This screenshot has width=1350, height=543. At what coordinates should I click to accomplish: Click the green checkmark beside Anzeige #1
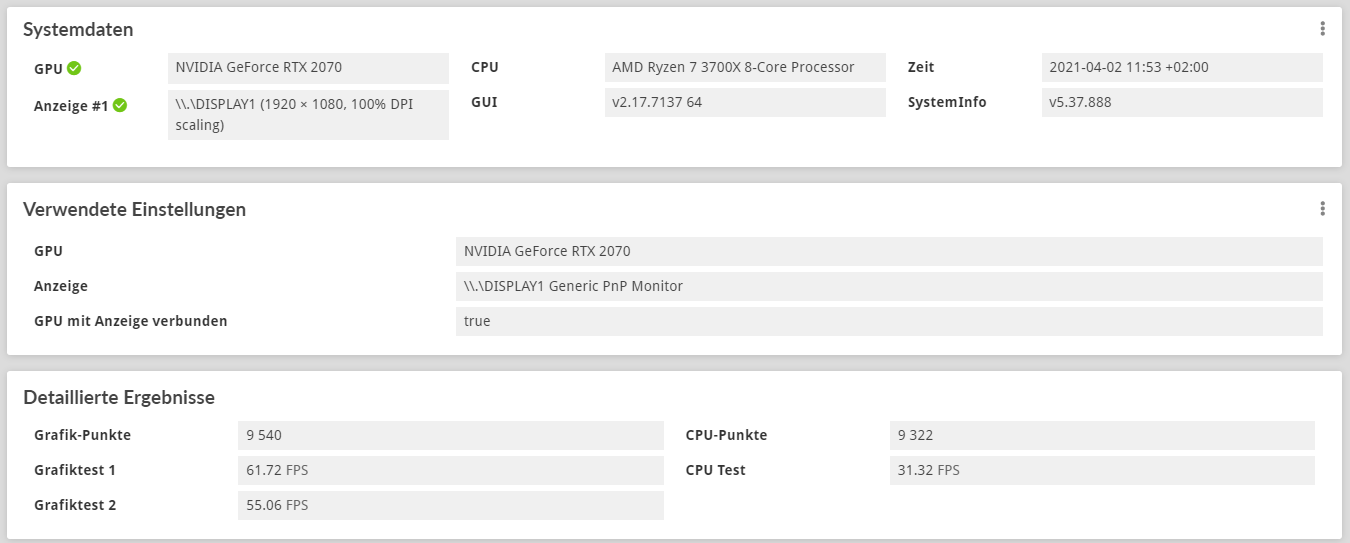tap(120, 105)
